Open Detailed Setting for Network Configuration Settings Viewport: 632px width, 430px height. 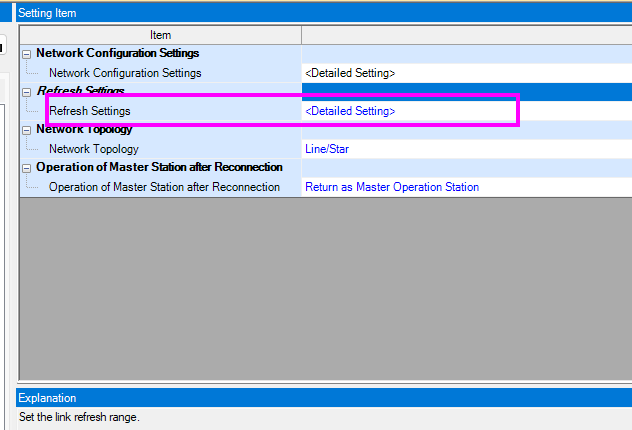[350, 73]
